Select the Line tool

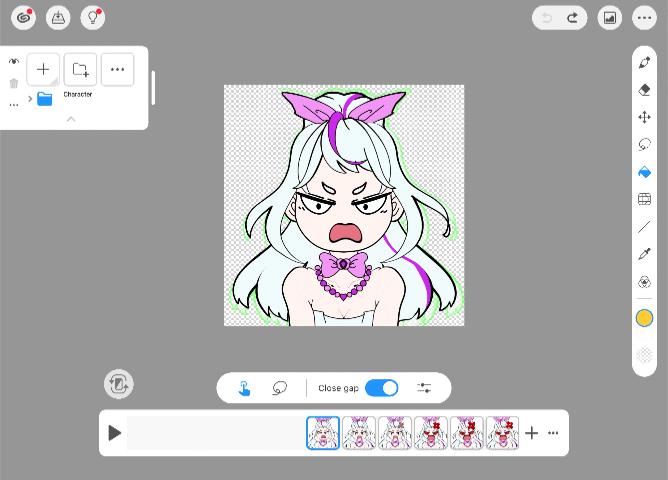(x=644, y=227)
